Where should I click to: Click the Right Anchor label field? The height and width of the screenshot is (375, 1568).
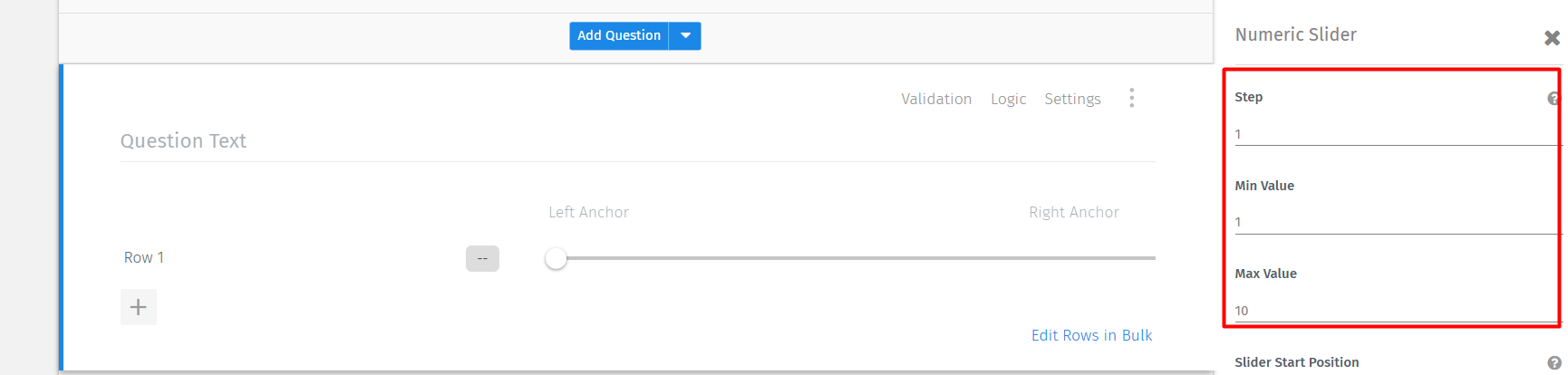[x=1073, y=212]
